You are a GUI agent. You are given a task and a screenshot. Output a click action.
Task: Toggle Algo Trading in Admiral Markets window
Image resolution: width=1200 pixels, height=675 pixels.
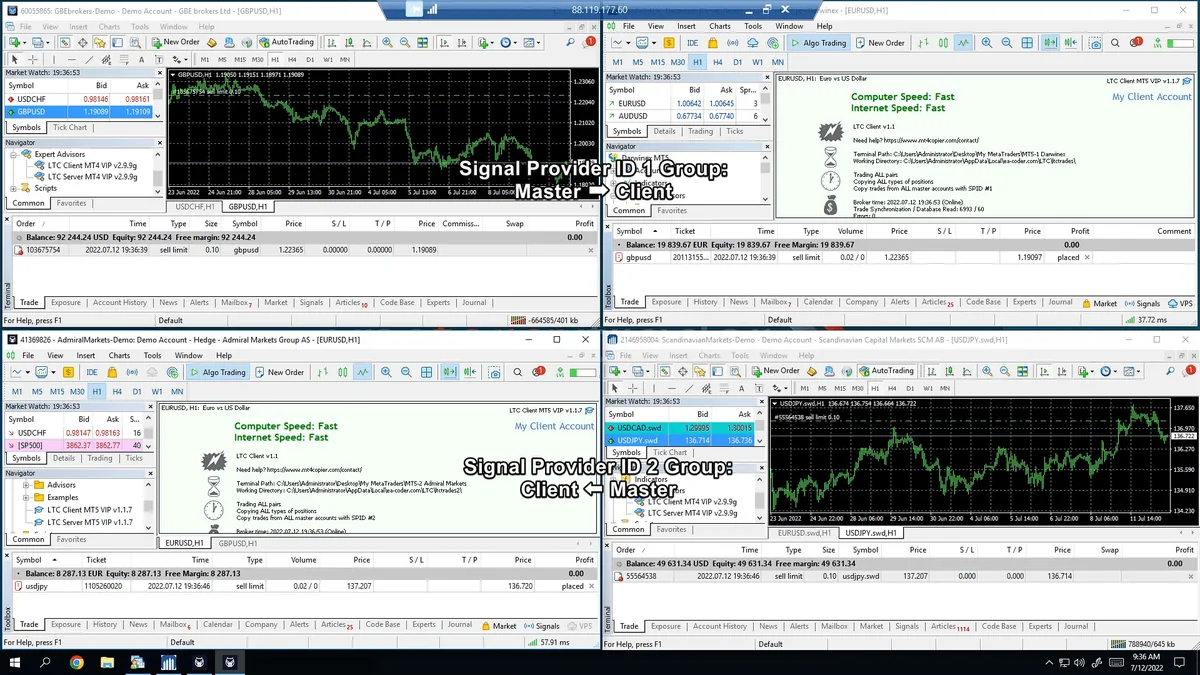(x=217, y=372)
